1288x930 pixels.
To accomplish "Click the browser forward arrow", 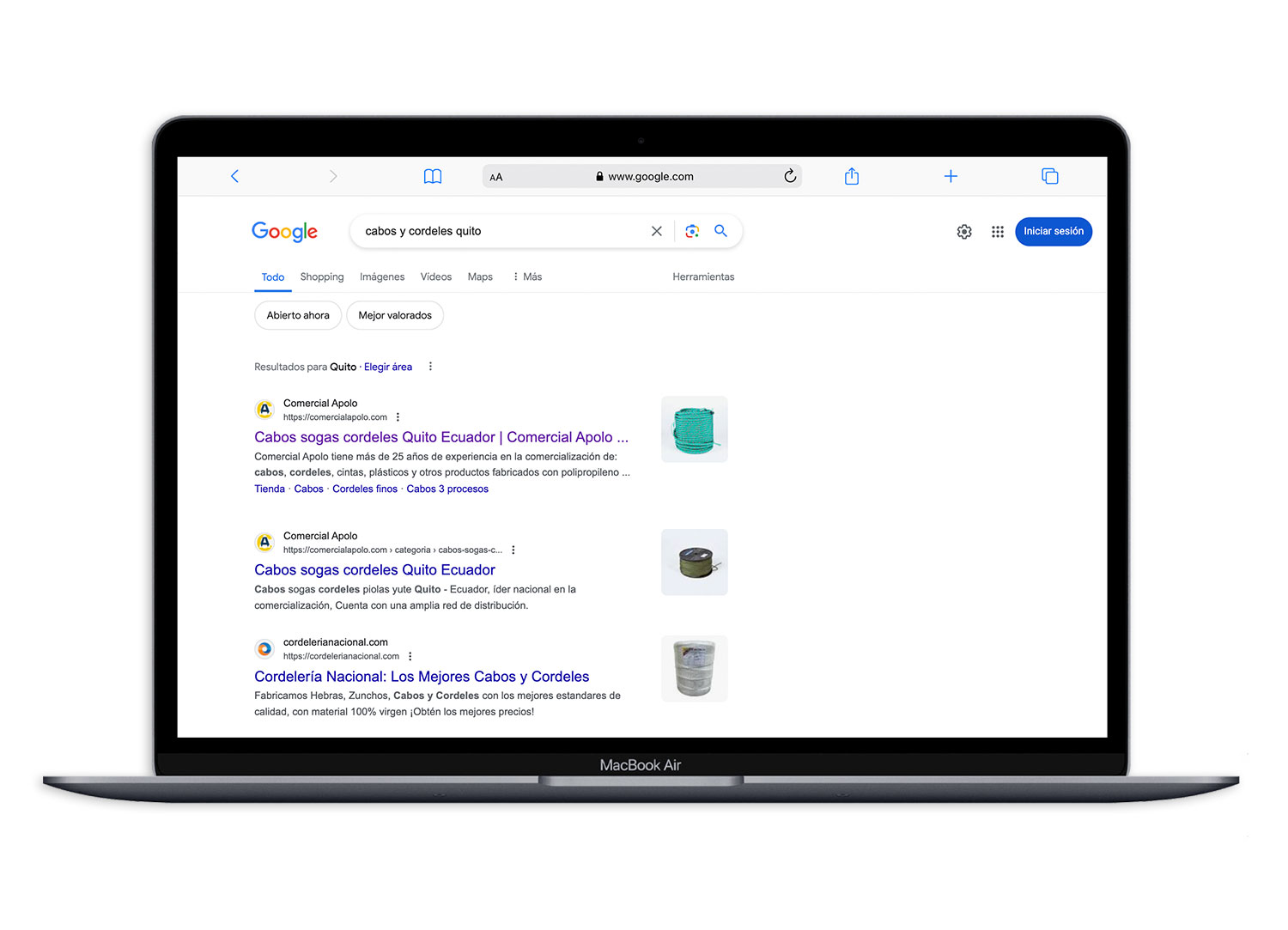I will click(x=333, y=176).
